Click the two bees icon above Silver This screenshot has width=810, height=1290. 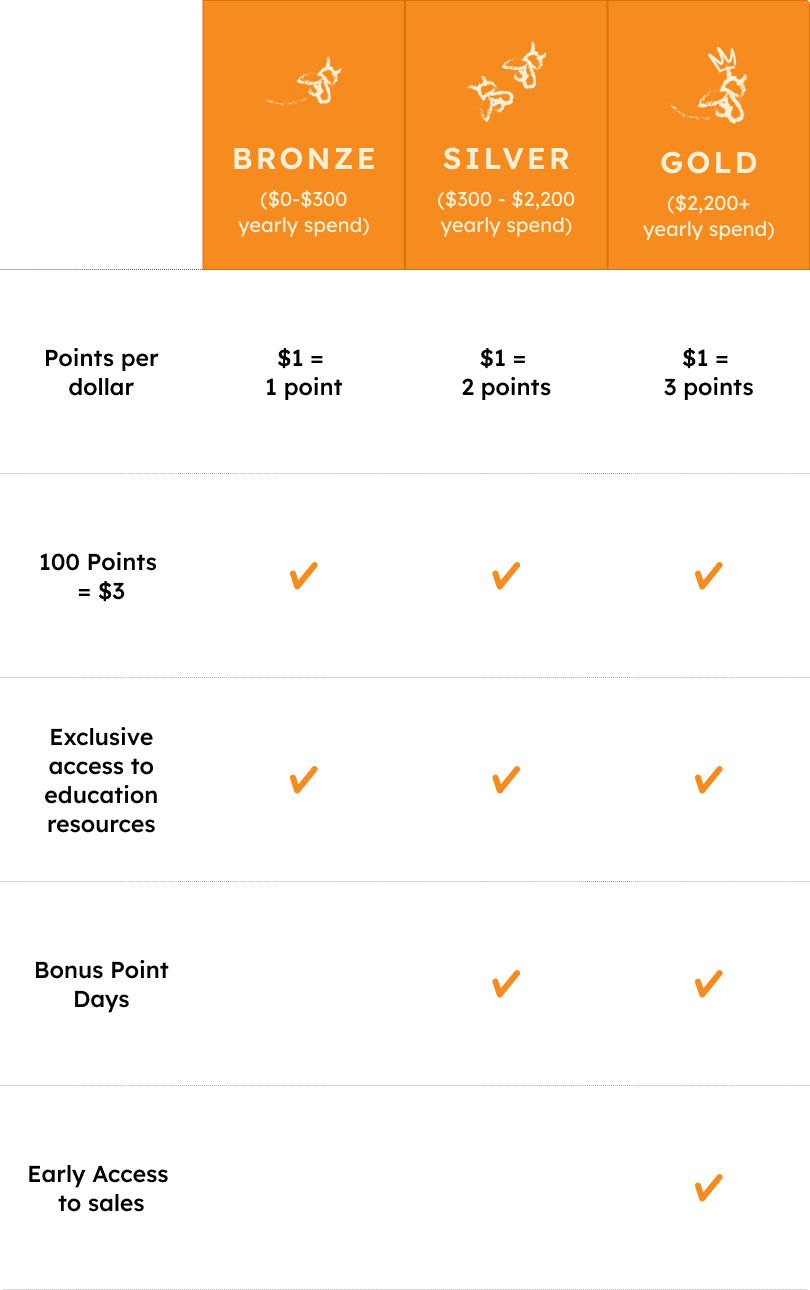(506, 82)
